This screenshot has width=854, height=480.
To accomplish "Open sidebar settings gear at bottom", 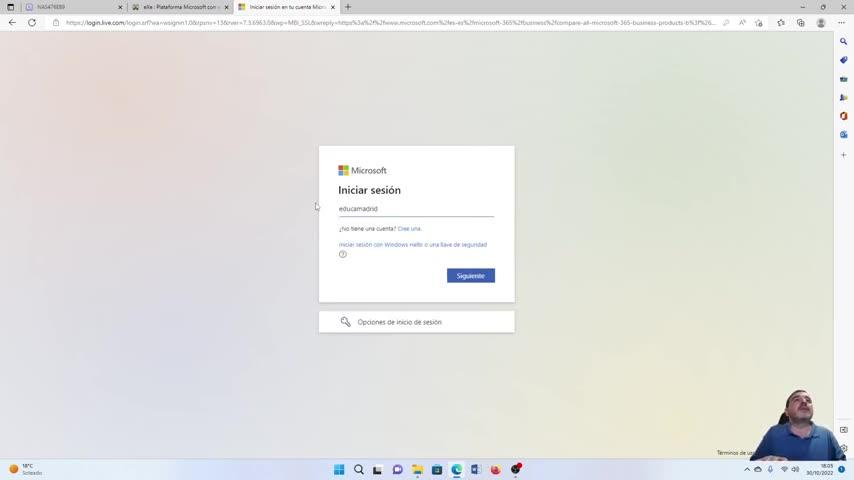I will pyautogui.click(x=844, y=448).
